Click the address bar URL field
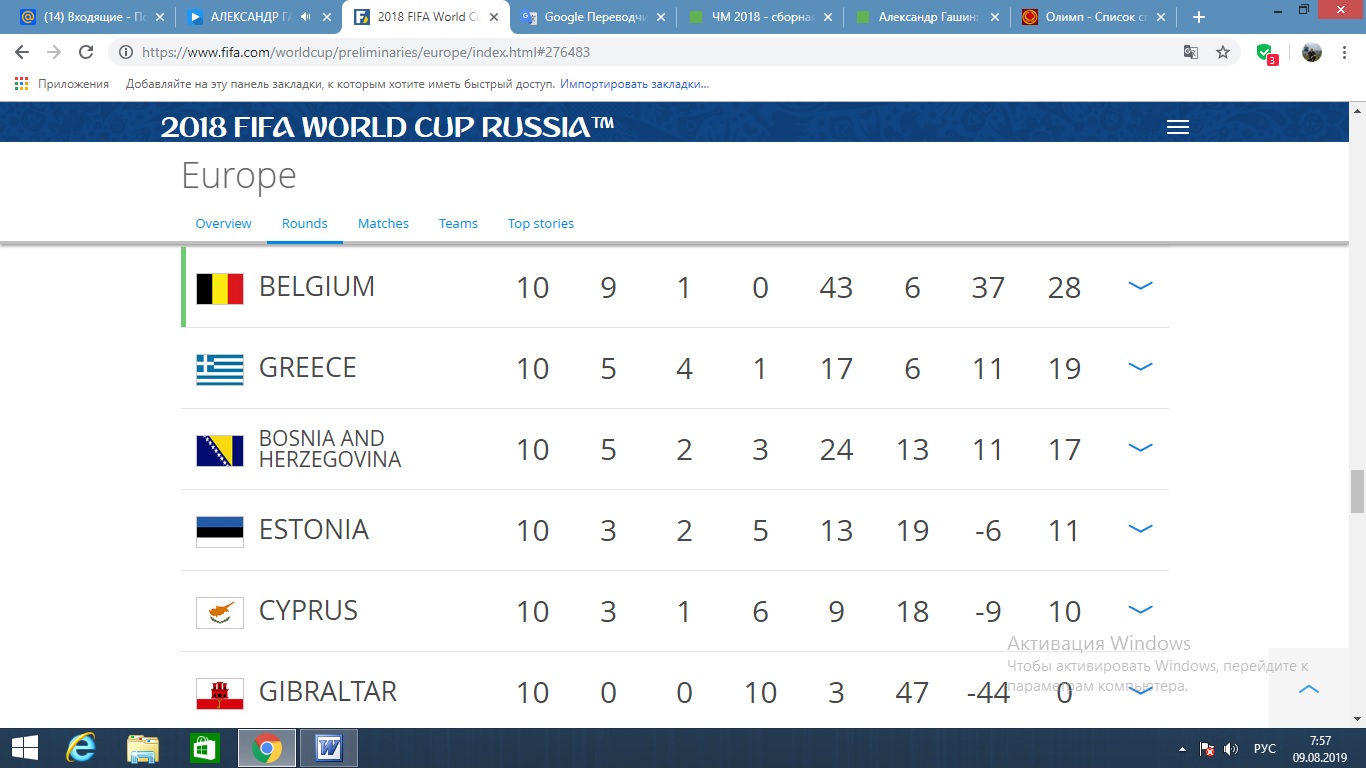 (x=650, y=53)
